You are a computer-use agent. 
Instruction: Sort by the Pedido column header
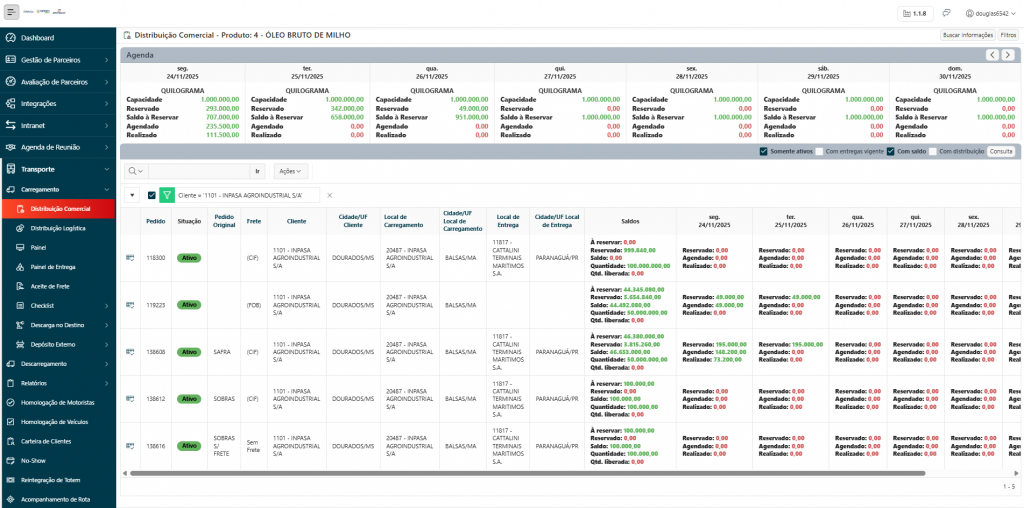tap(155, 221)
